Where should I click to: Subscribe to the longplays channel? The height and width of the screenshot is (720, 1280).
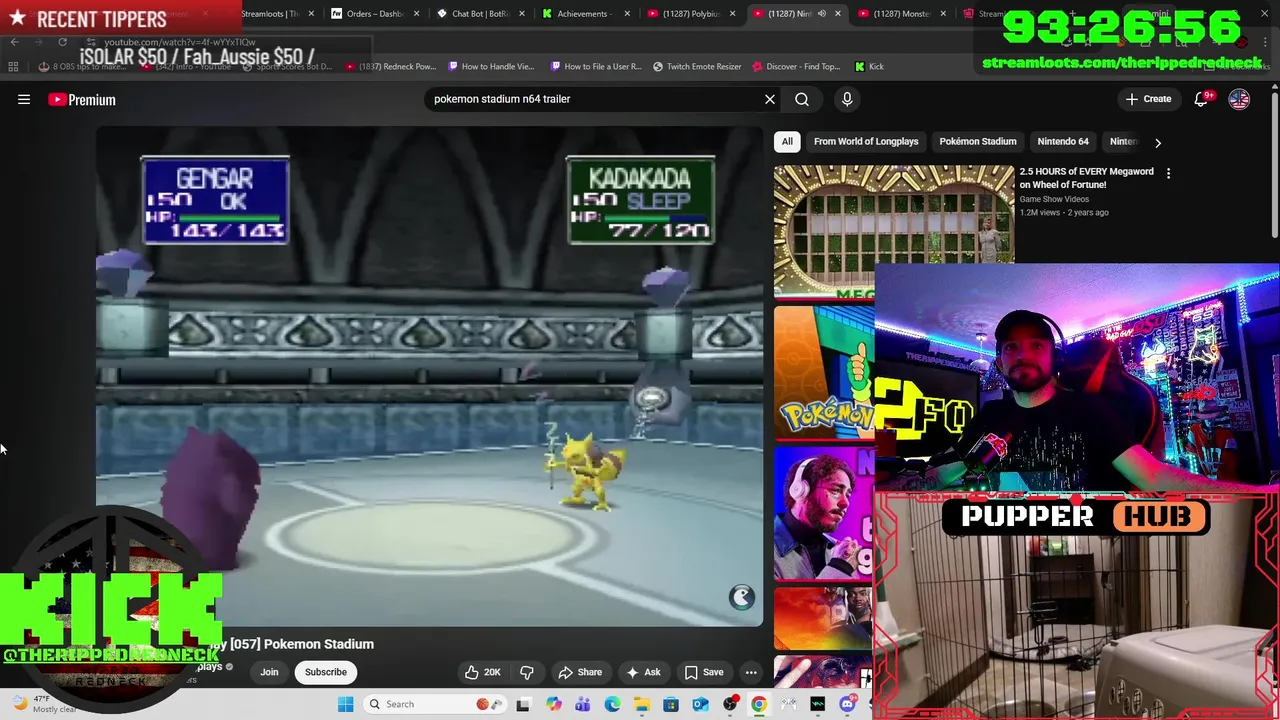coord(326,672)
